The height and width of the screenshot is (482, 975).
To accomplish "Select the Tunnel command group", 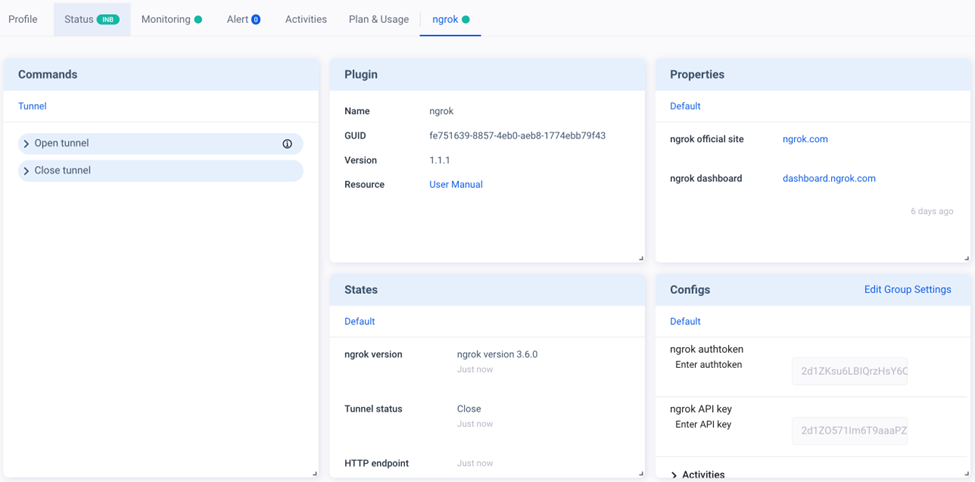I will [32, 106].
